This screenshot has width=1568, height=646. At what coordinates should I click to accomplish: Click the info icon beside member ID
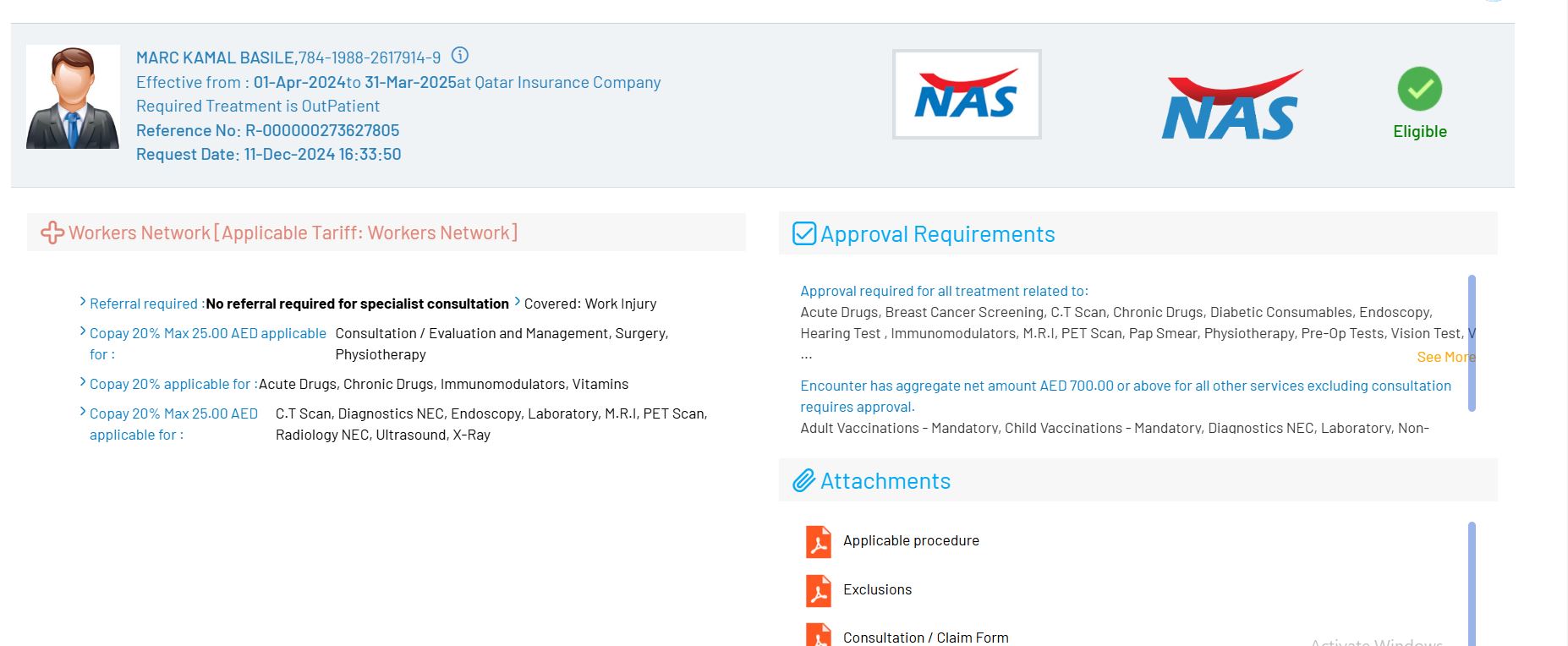coord(460,56)
